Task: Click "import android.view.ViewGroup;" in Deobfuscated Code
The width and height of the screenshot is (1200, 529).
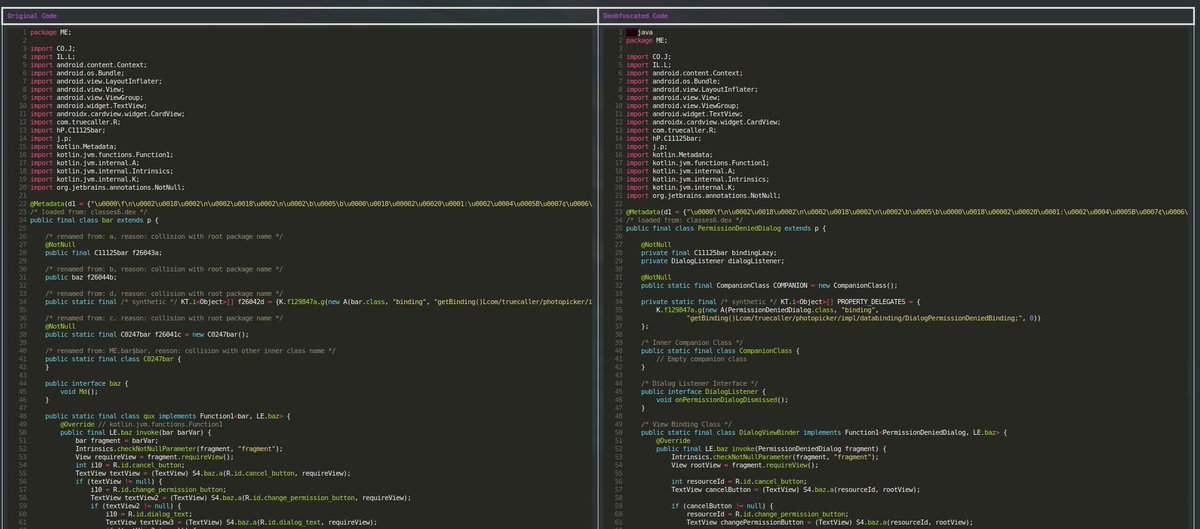Action: [682, 105]
